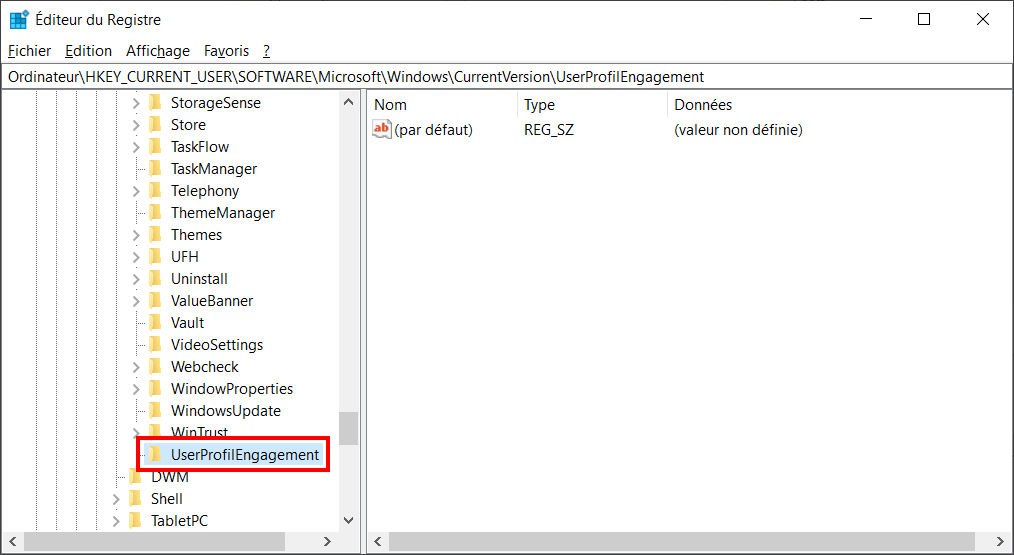Sort by the Type column header
The height and width of the screenshot is (555, 1014).
(592, 104)
